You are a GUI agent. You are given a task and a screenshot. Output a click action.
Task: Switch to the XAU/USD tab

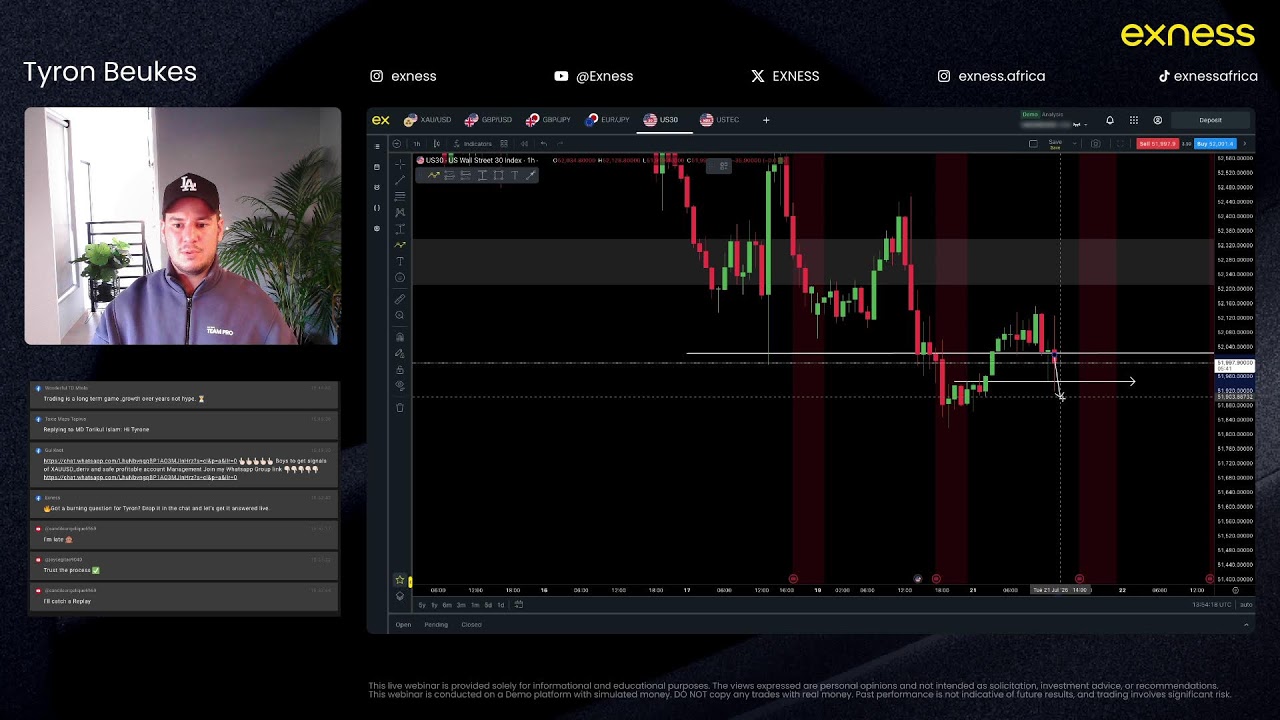tap(428, 120)
